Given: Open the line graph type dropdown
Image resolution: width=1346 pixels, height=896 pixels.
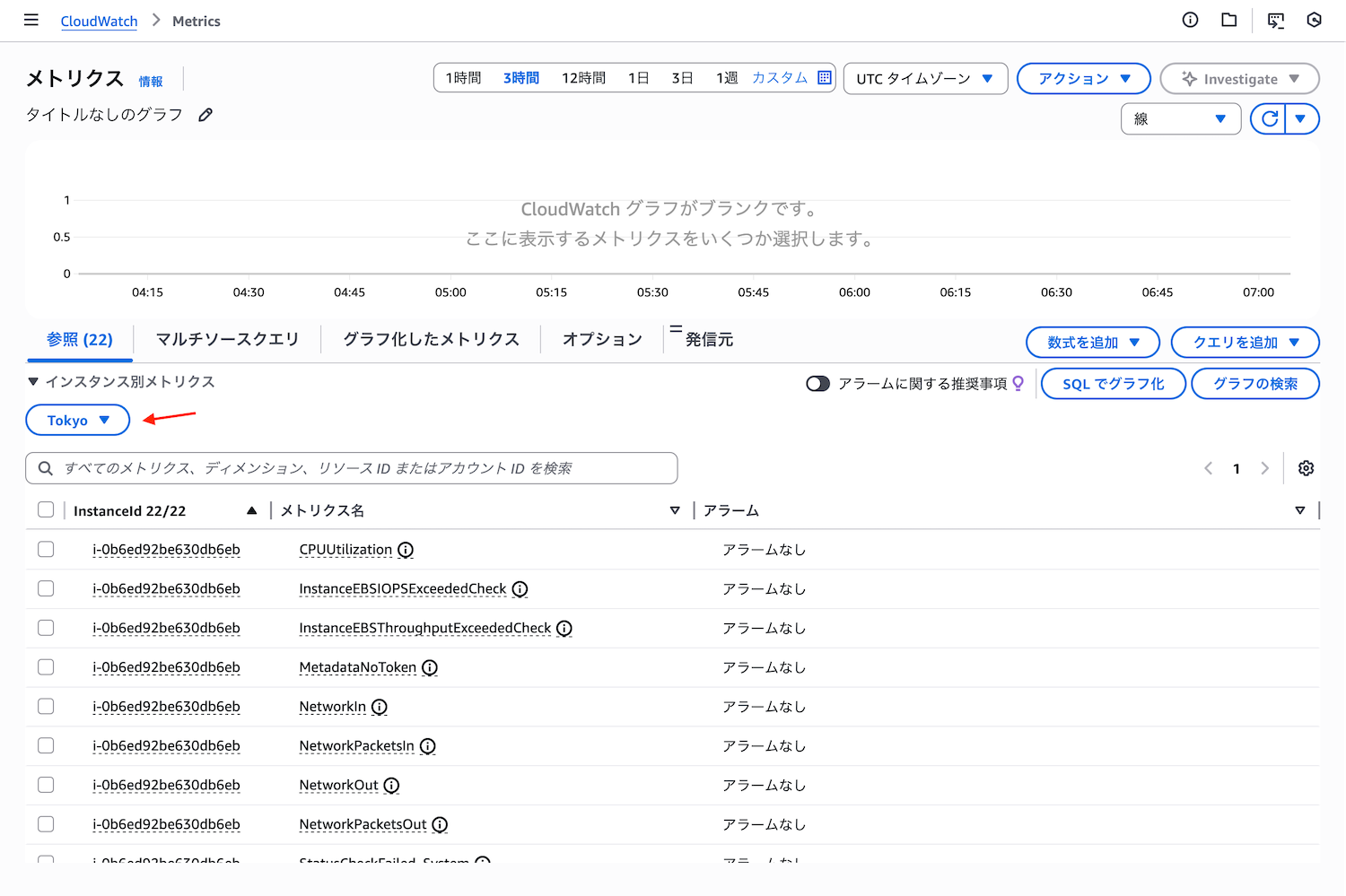Looking at the screenshot, I should [1180, 118].
